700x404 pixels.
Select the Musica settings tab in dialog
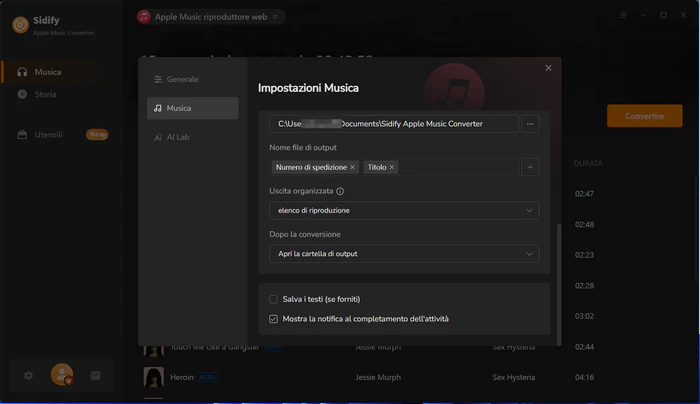click(x=192, y=108)
